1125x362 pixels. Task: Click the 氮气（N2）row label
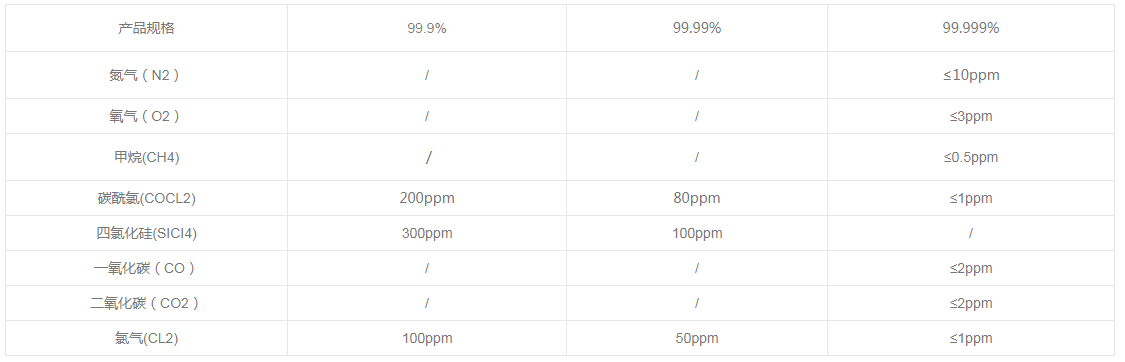click(x=146, y=75)
